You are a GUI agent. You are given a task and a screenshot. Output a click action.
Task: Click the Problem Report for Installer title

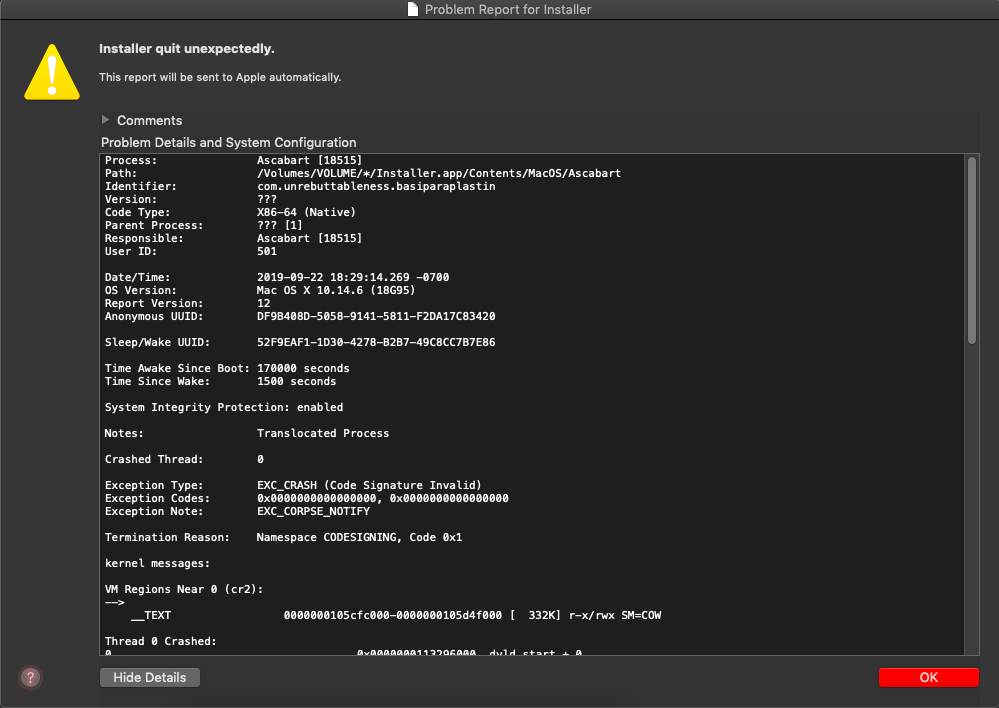[510, 9]
